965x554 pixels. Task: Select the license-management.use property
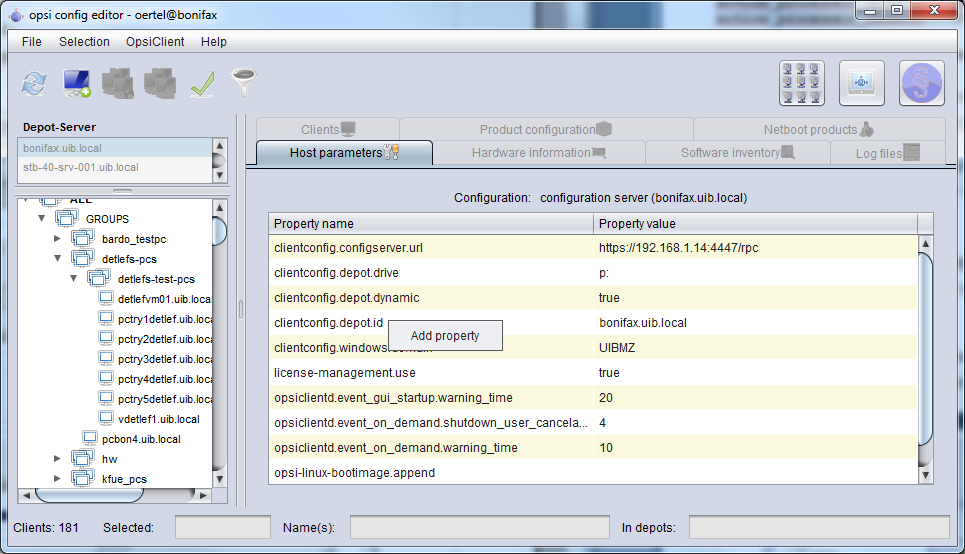pyautogui.click(x=593, y=372)
